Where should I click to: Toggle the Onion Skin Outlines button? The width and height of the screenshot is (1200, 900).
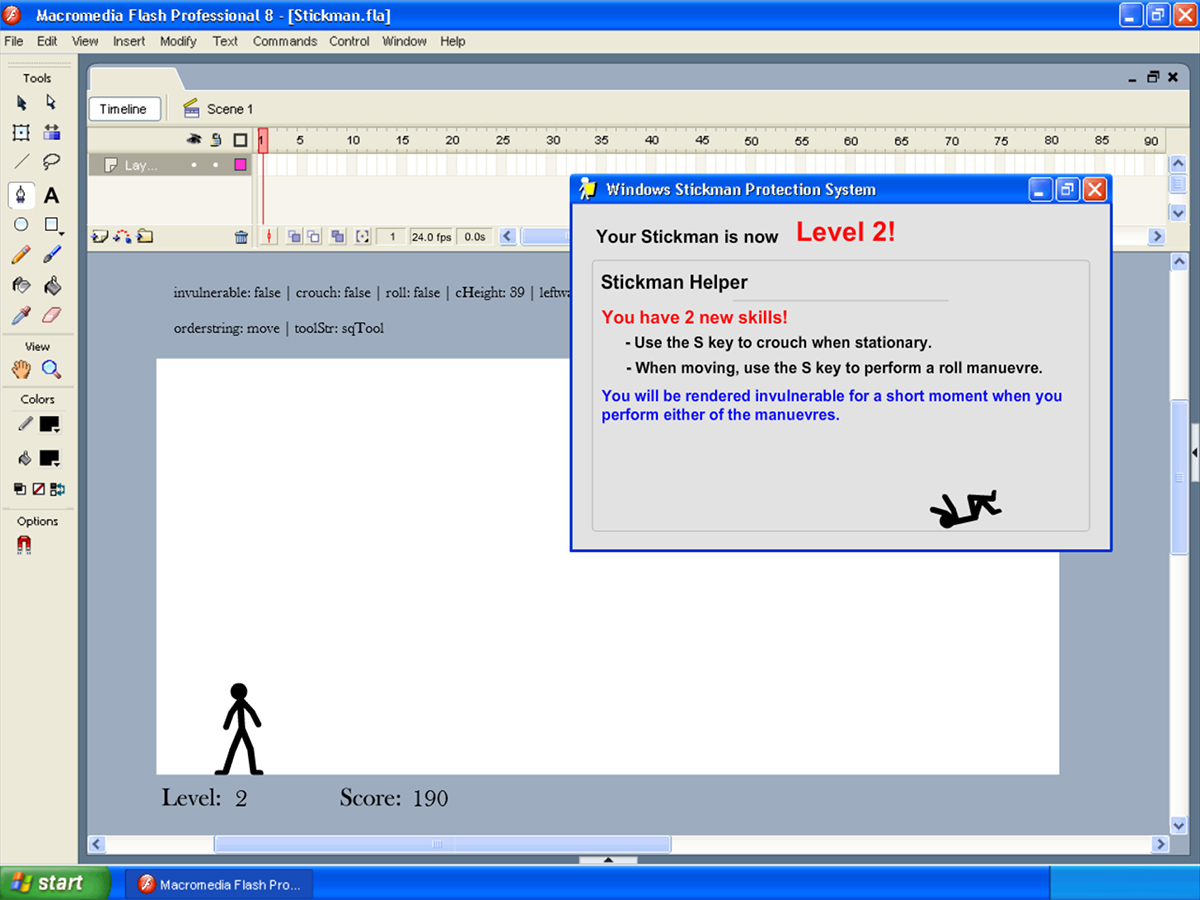[313, 237]
